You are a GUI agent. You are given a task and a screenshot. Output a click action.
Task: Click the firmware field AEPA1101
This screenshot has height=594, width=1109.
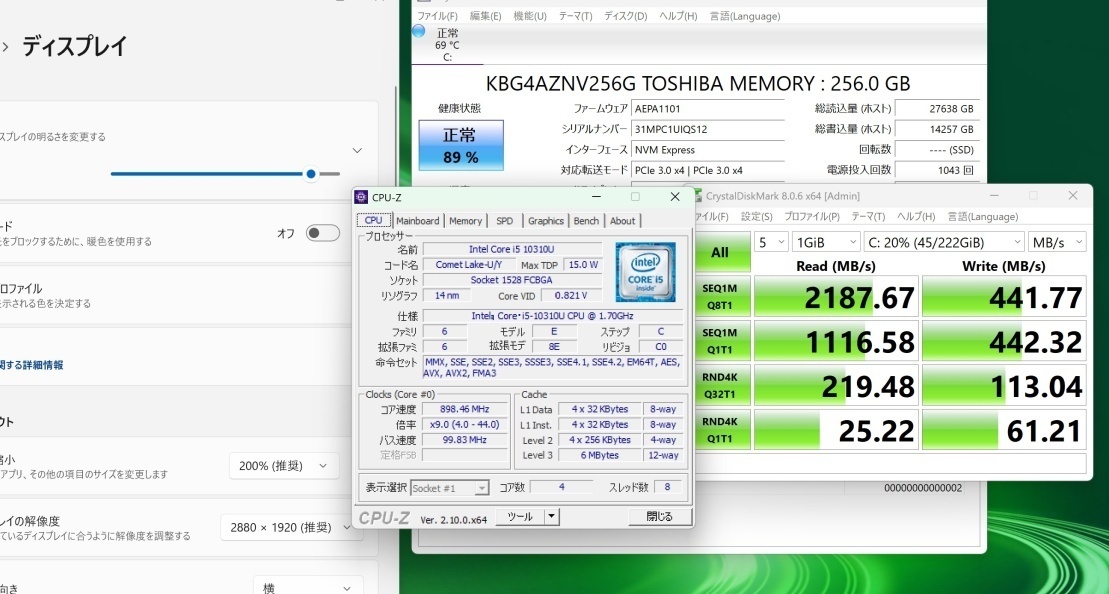tap(708, 109)
